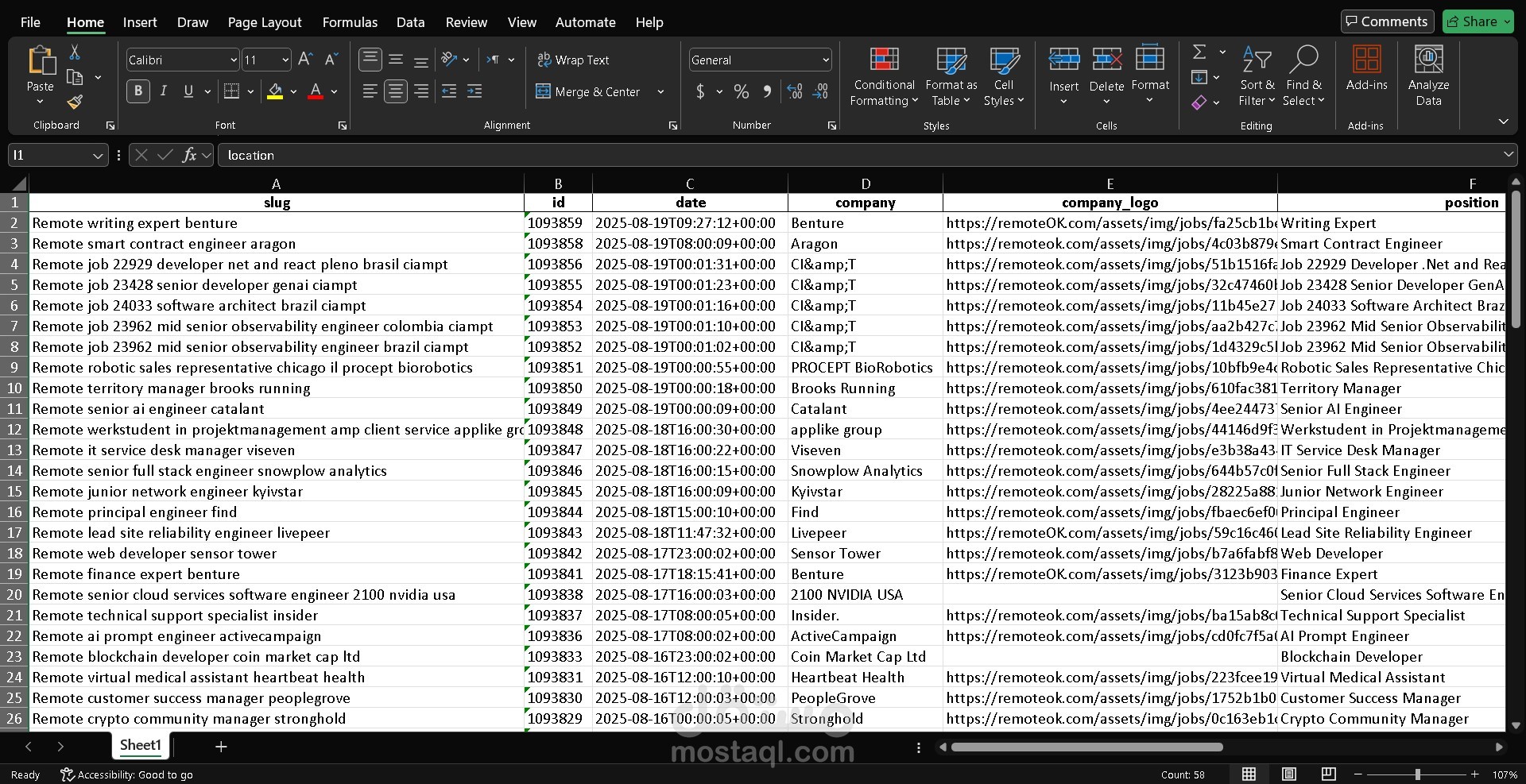Select column C header
Viewport: 1526px width, 784px height.
click(x=690, y=183)
